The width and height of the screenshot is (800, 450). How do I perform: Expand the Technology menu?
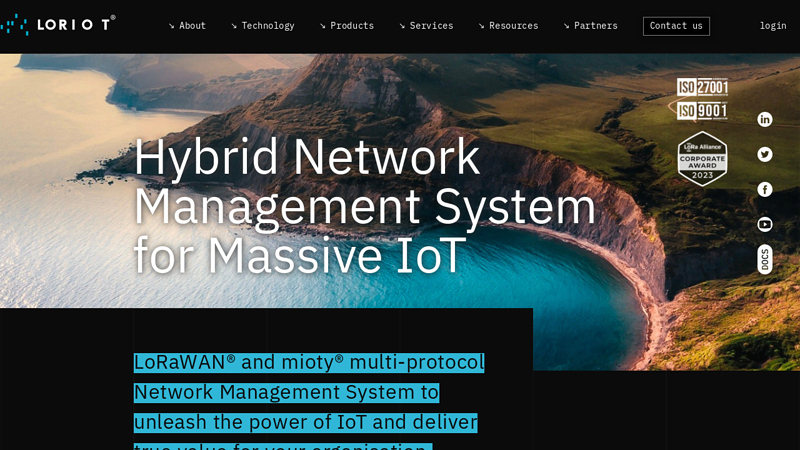click(263, 26)
